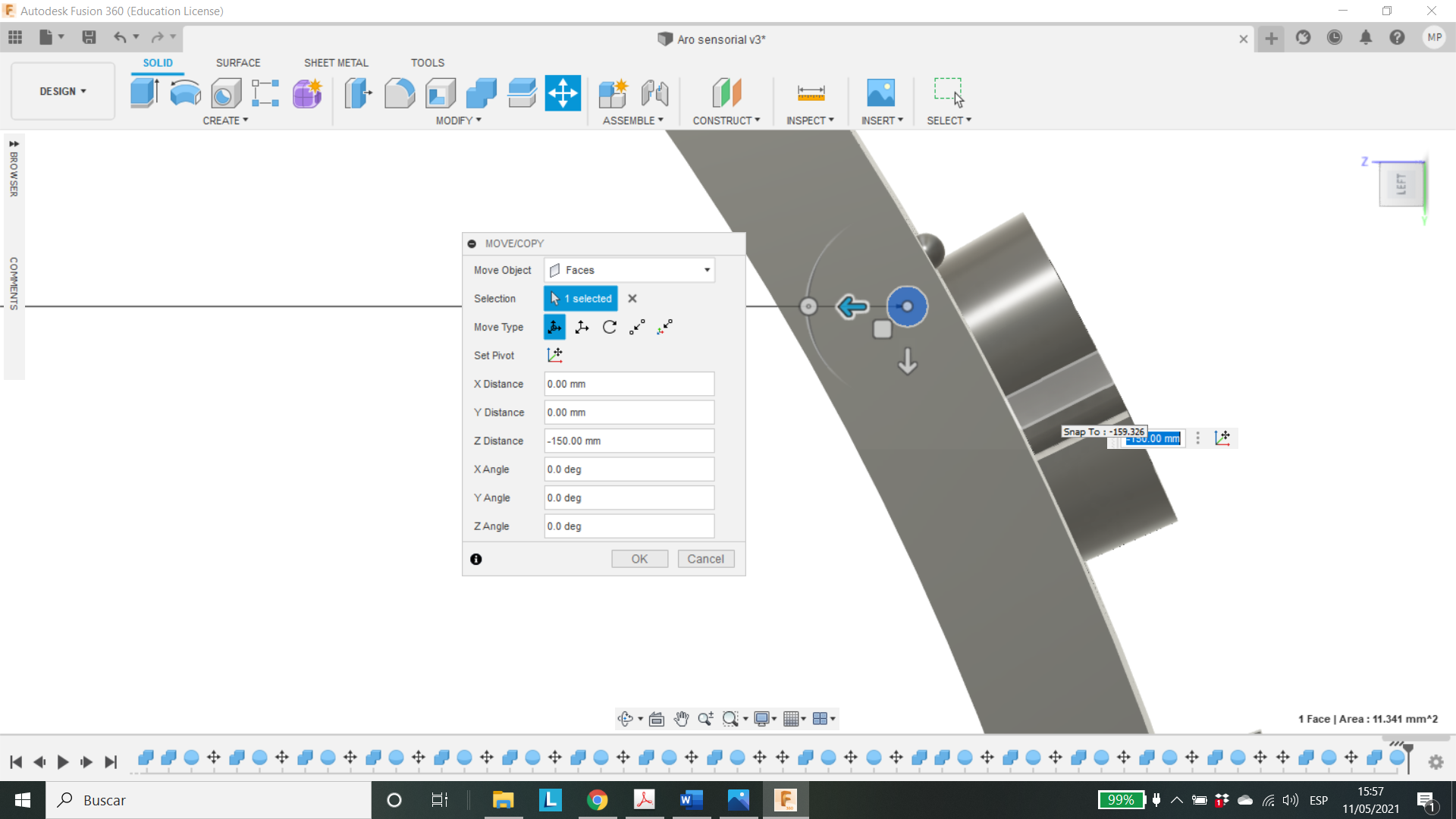Choose the Hole tool icon
The height and width of the screenshot is (819, 1456).
coord(225,93)
